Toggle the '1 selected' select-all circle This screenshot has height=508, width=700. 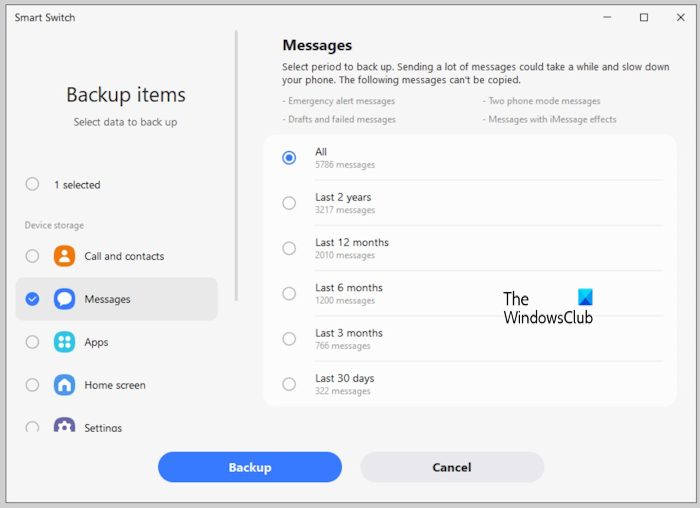coord(33,184)
